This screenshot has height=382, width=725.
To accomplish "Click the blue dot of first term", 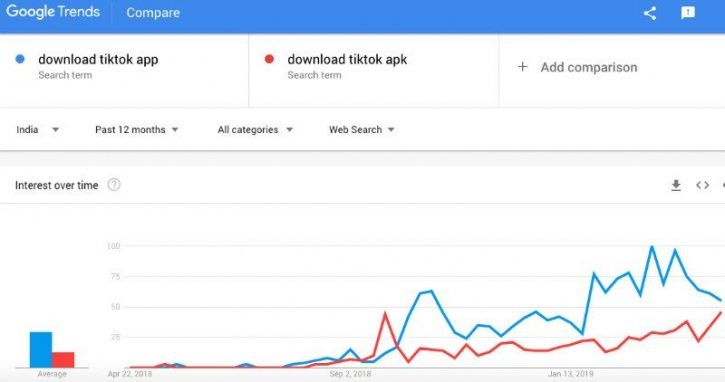I will coord(20,59).
